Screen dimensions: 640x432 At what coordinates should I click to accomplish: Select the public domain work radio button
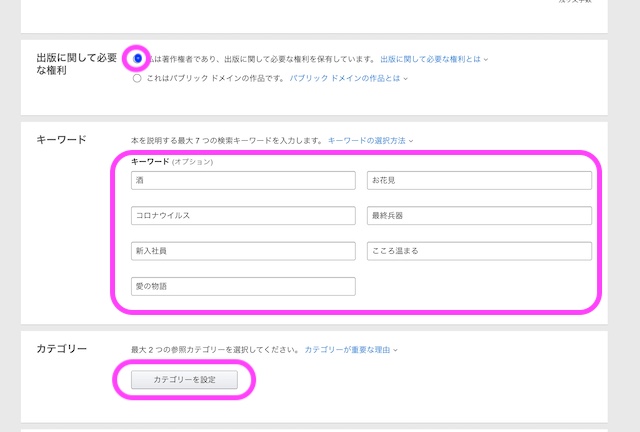137,77
